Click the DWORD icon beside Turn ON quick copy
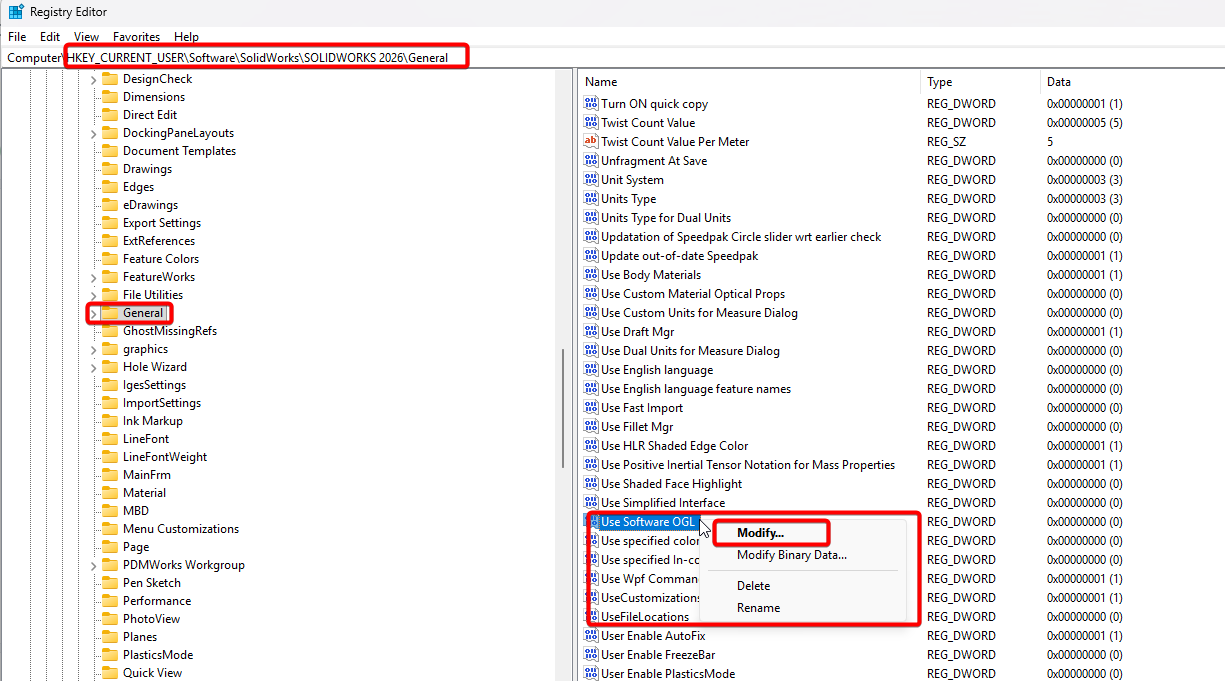 590,104
